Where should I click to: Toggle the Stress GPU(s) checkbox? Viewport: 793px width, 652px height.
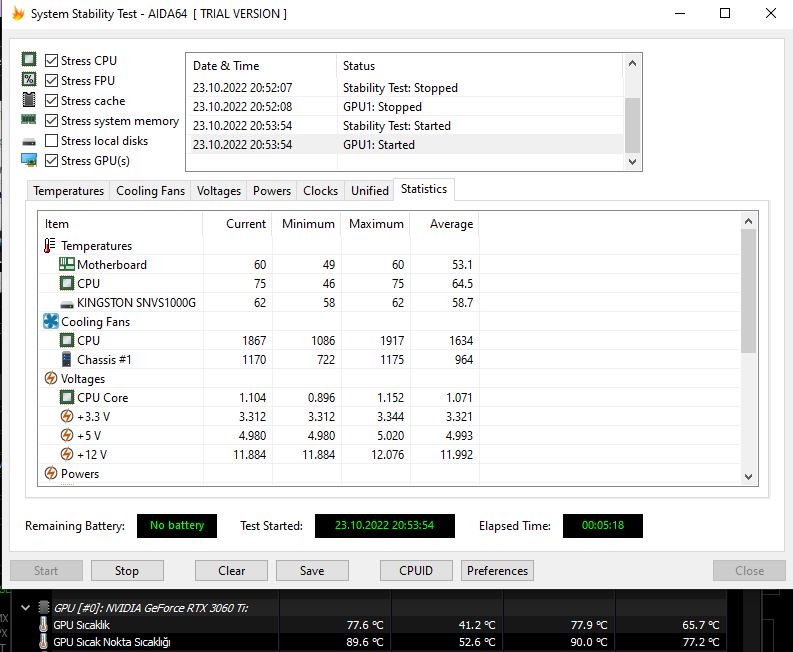pos(51,160)
